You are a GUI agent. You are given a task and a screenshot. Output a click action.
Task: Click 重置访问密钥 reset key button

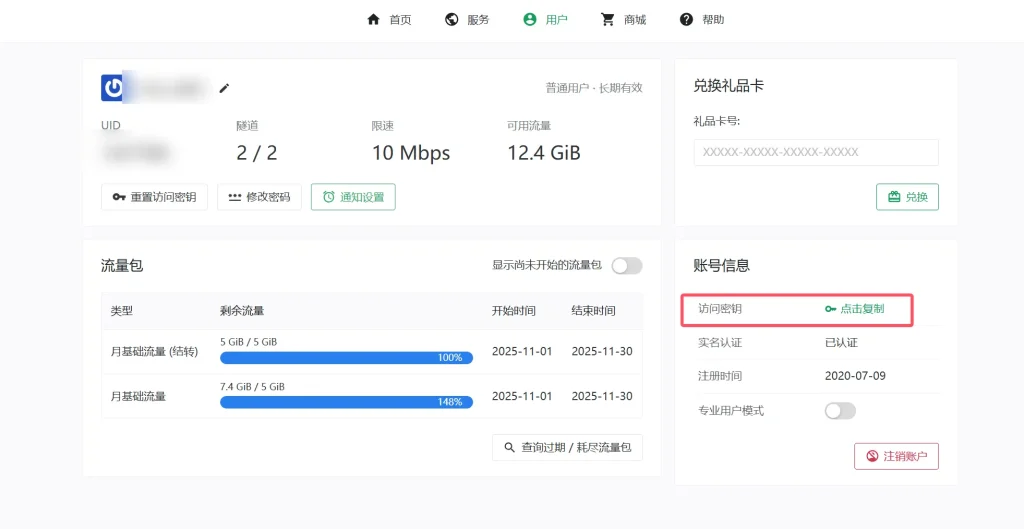[155, 197]
